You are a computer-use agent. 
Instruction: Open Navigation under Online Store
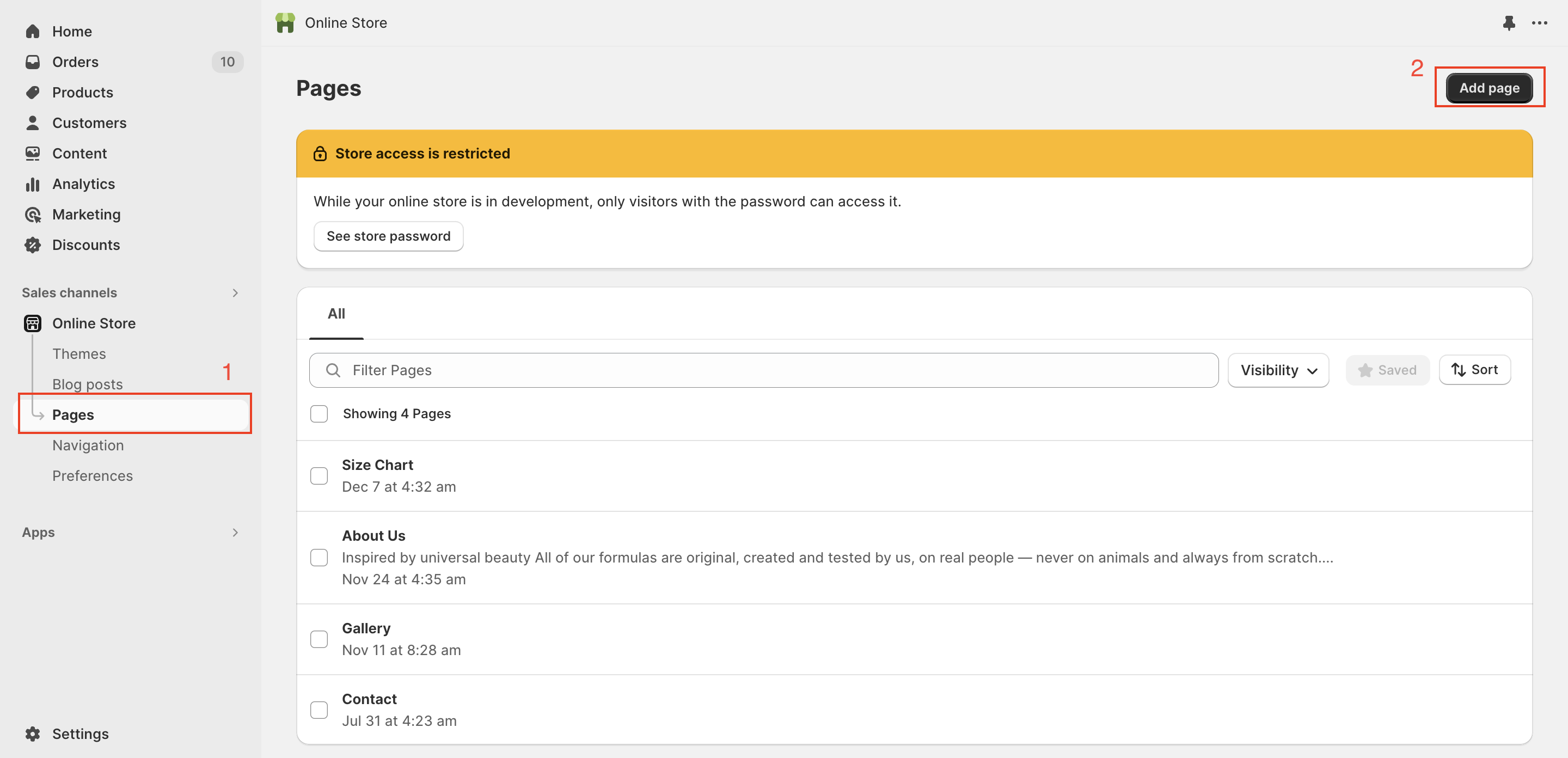pyautogui.click(x=88, y=445)
